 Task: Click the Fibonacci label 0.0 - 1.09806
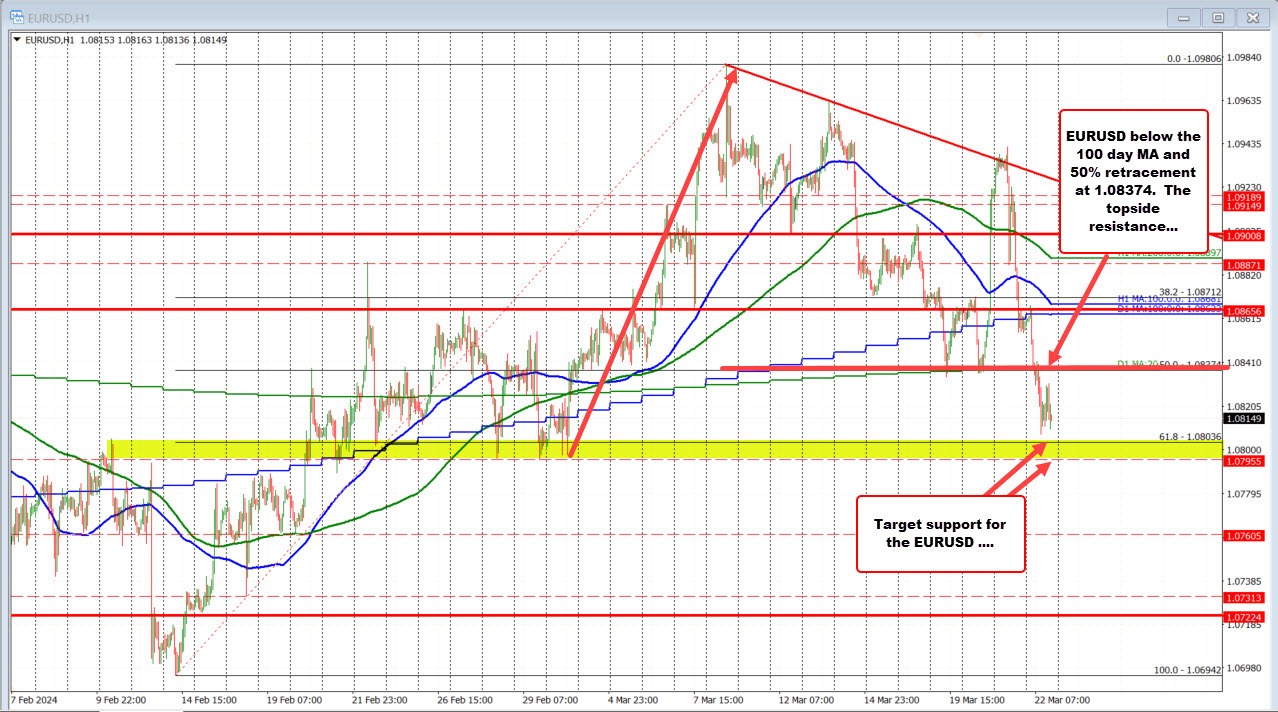(1194, 59)
